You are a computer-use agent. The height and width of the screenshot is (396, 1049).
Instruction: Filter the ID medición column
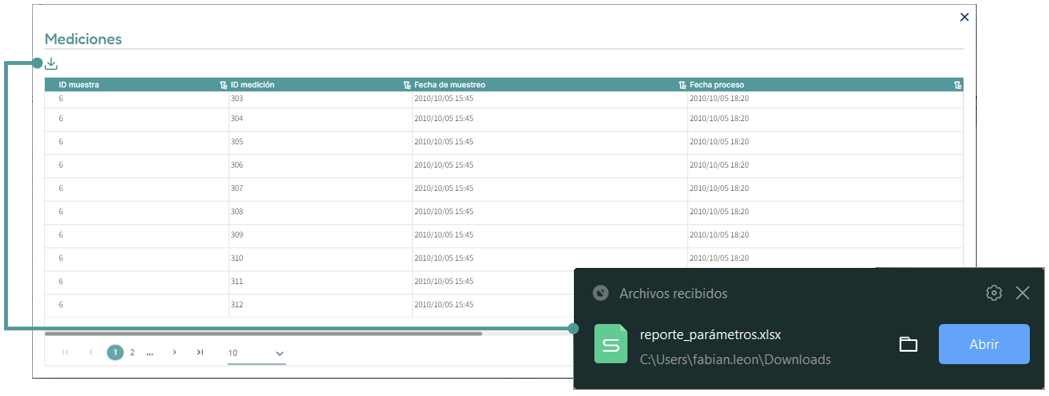pos(407,85)
